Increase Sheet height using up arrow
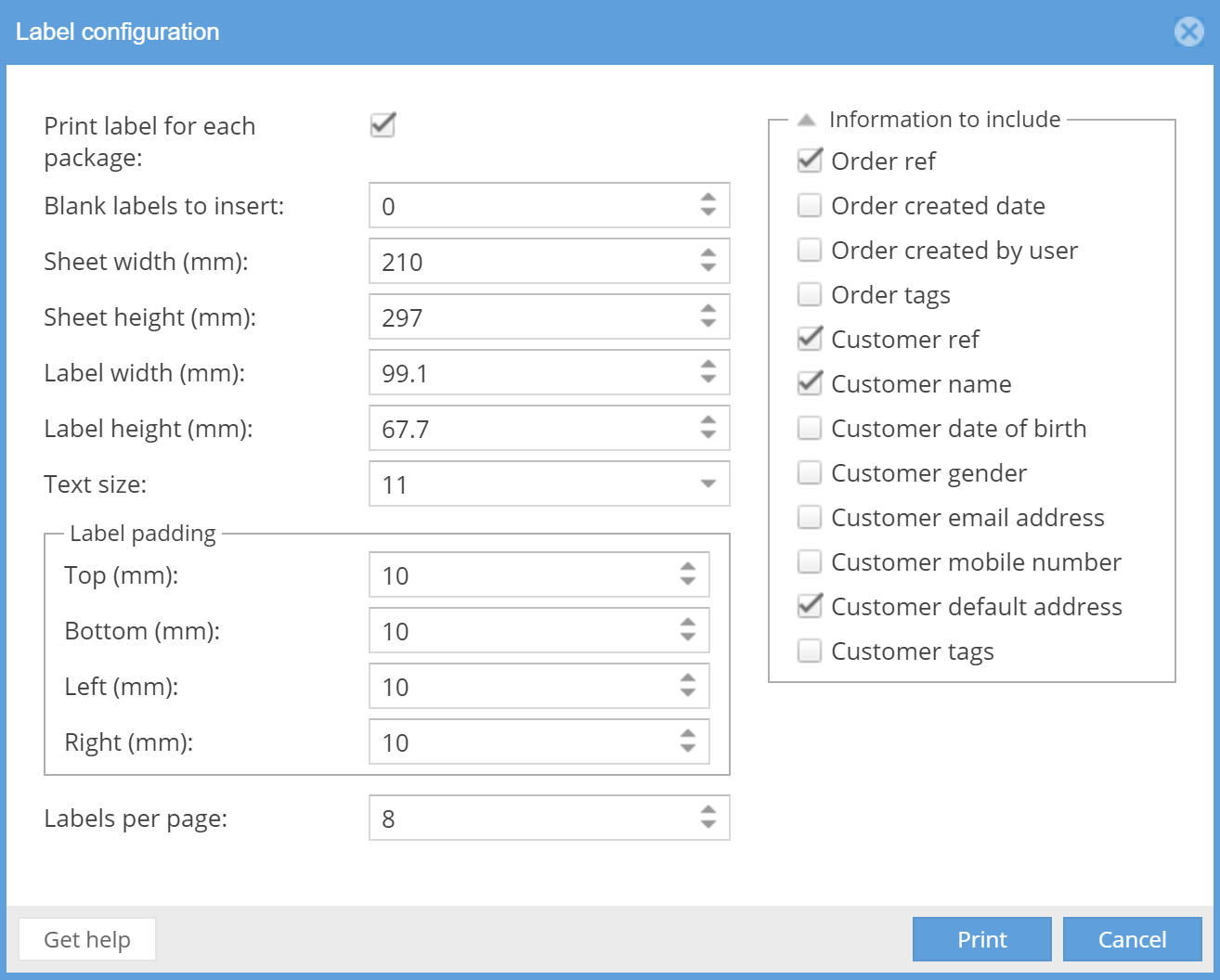Image resolution: width=1220 pixels, height=980 pixels. (708, 309)
